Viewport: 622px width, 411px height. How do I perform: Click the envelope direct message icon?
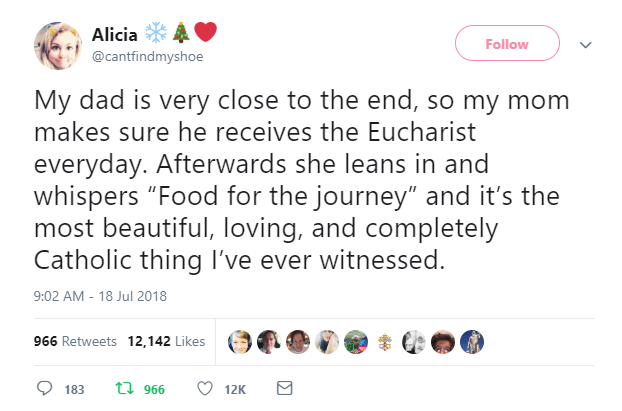coord(283,388)
